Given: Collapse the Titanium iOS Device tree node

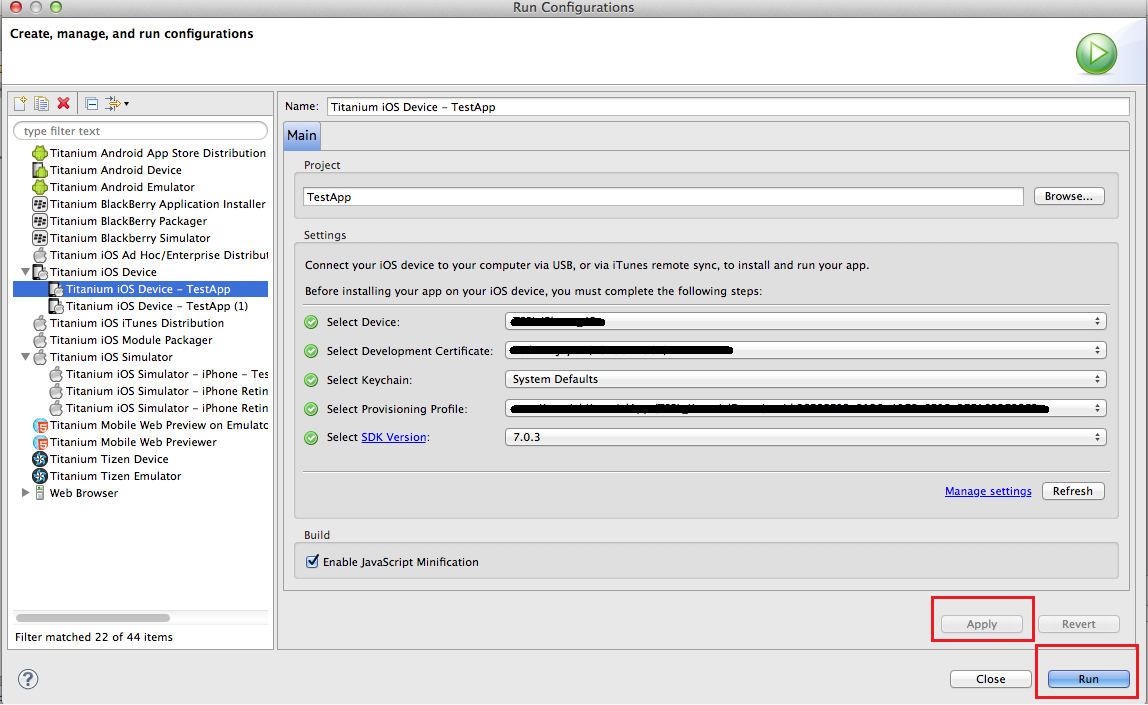Looking at the screenshot, I should 25,272.
